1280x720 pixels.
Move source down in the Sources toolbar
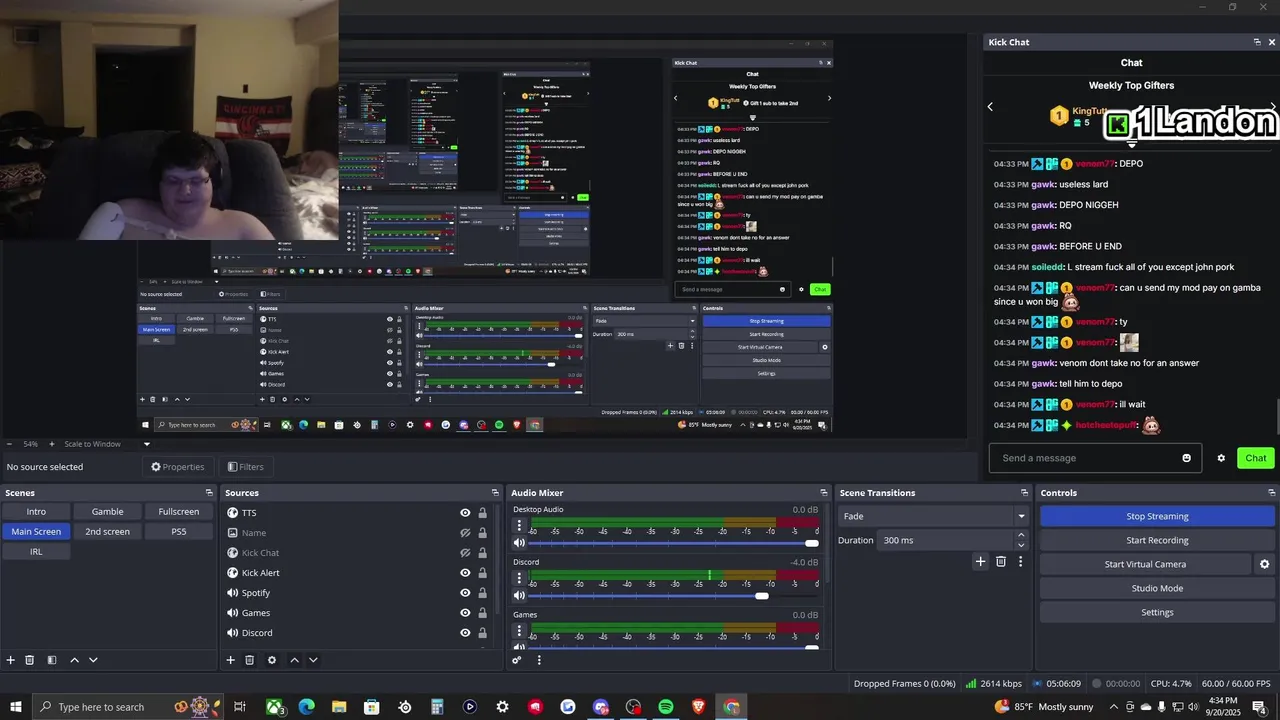(313, 660)
